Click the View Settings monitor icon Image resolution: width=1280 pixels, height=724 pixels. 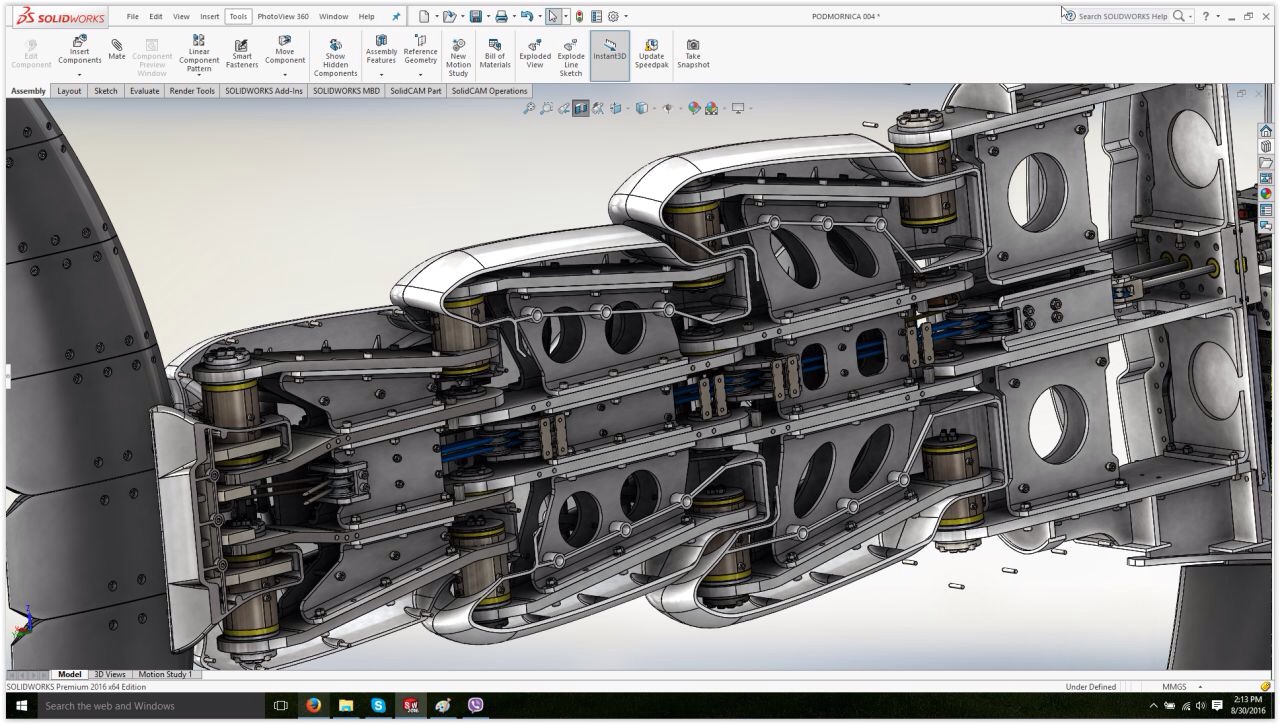click(x=738, y=108)
